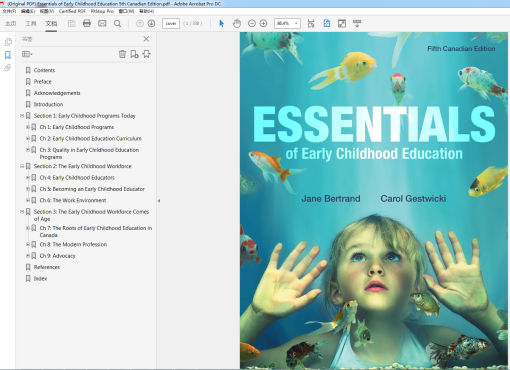The height and width of the screenshot is (370, 510).
Task: Open the 编辑(E) menu
Action: [x=28, y=11]
